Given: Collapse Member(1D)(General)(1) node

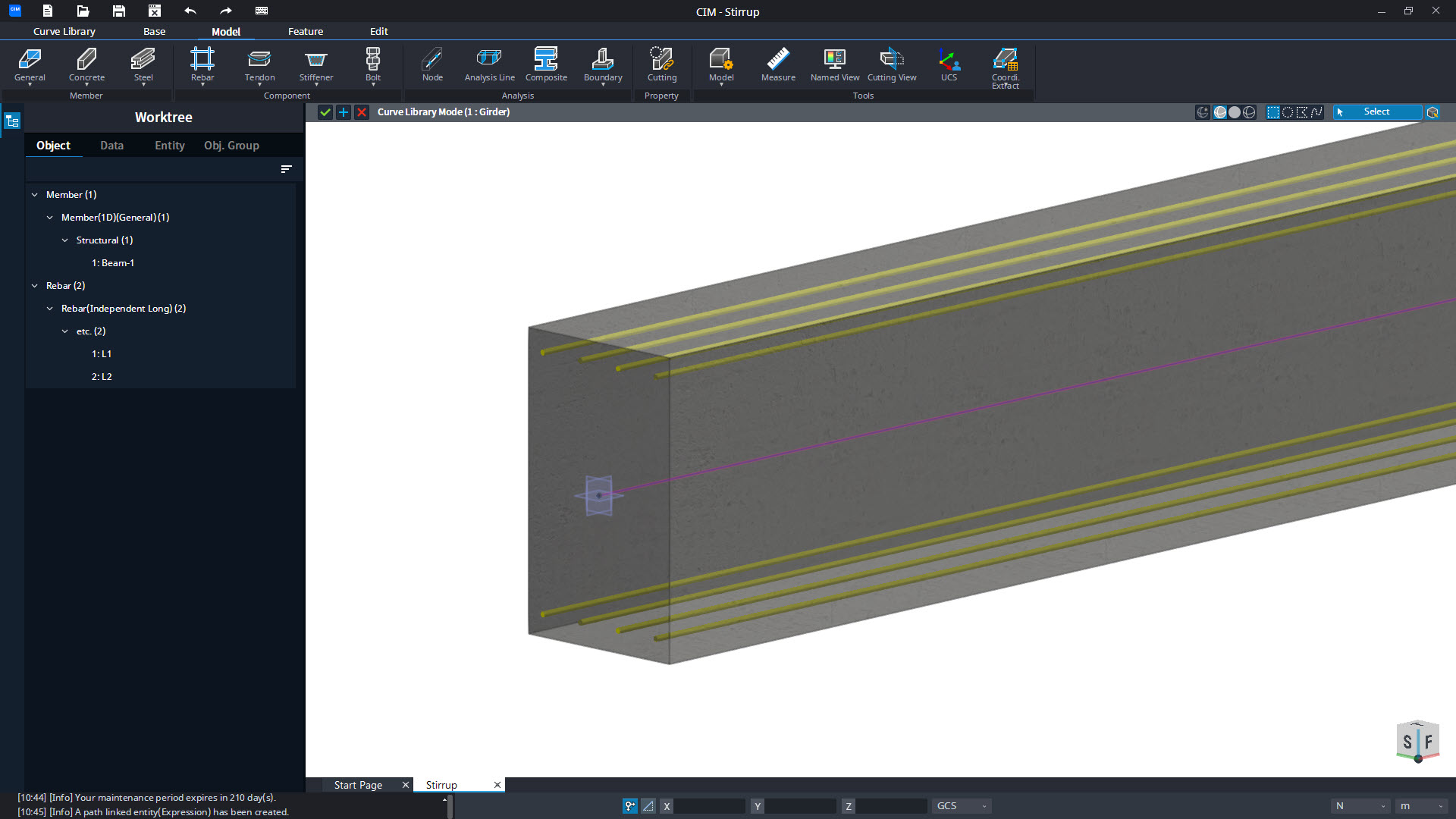Looking at the screenshot, I should pyautogui.click(x=50, y=218).
